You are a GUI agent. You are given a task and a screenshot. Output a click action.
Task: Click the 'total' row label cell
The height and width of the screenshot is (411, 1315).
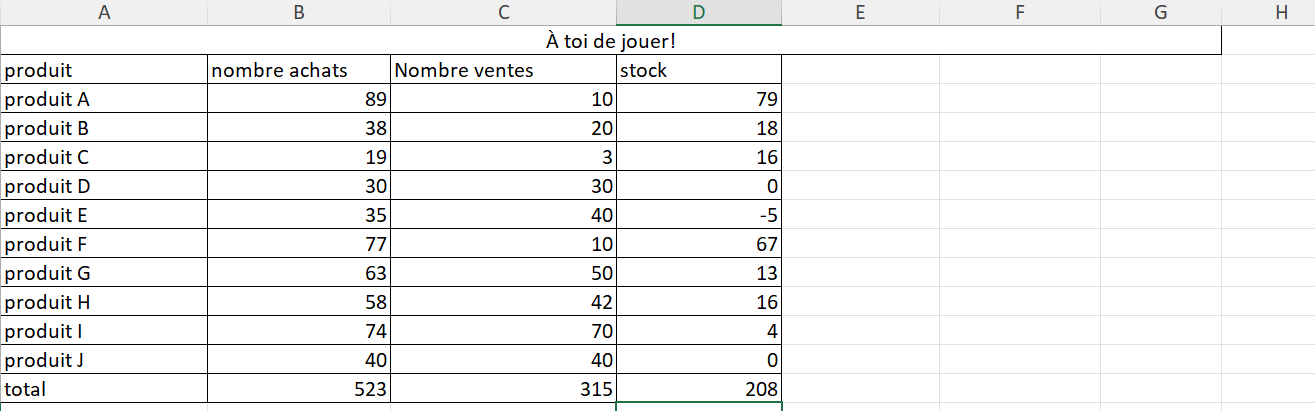(x=104, y=389)
